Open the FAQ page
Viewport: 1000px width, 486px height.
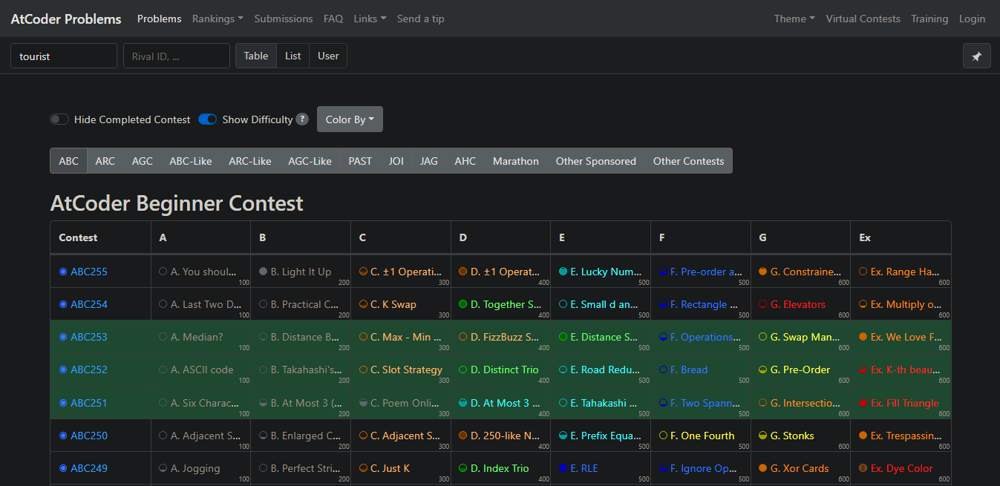click(x=333, y=18)
